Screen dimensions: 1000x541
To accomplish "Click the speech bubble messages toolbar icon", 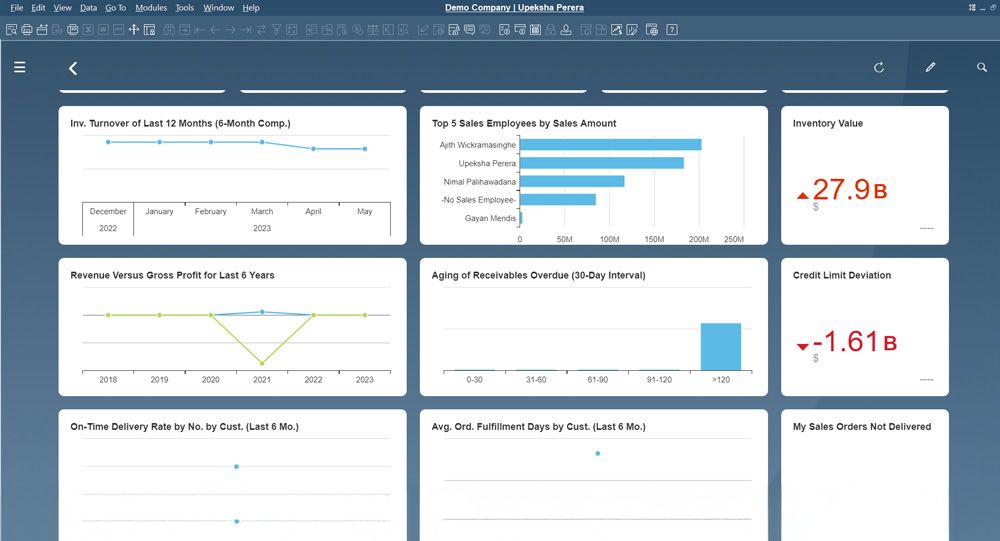I will [470, 30].
